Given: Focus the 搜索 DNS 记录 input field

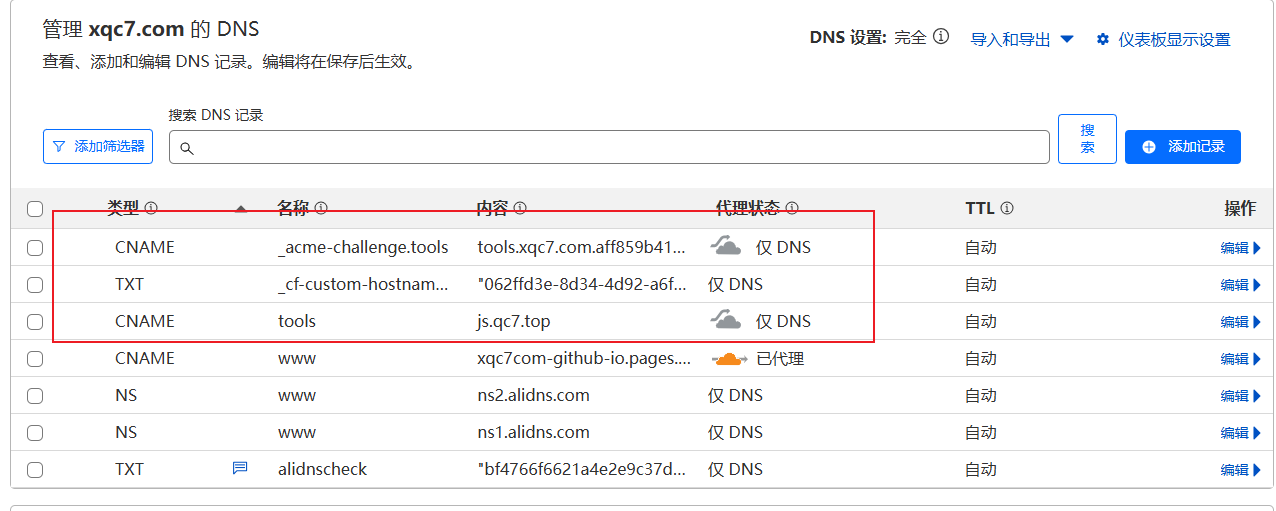Looking at the screenshot, I should pyautogui.click(x=610, y=147).
